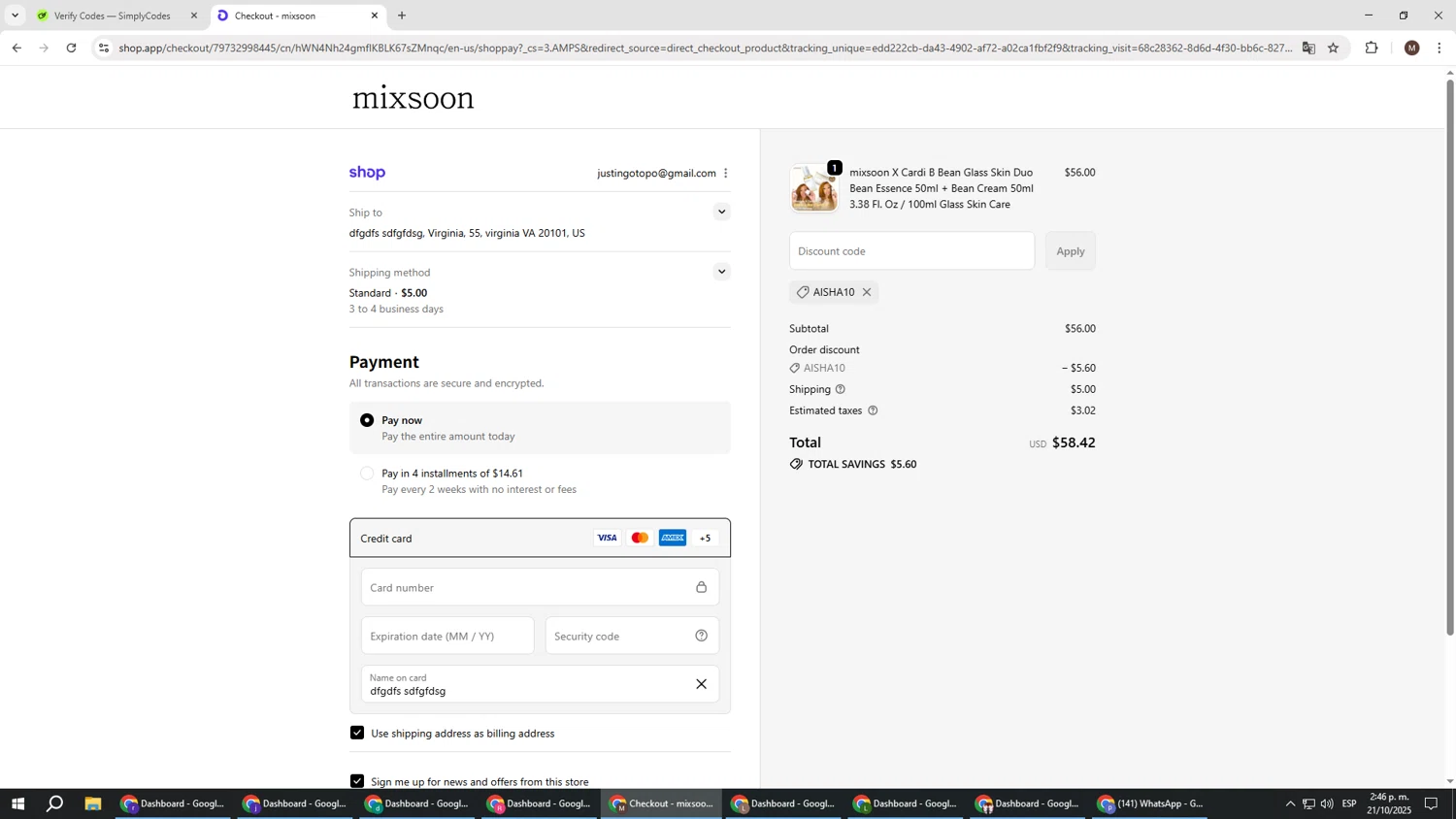Open the taskbar clock and date
The width and height of the screenshot is (1456, 819).
pos(1390,803)
